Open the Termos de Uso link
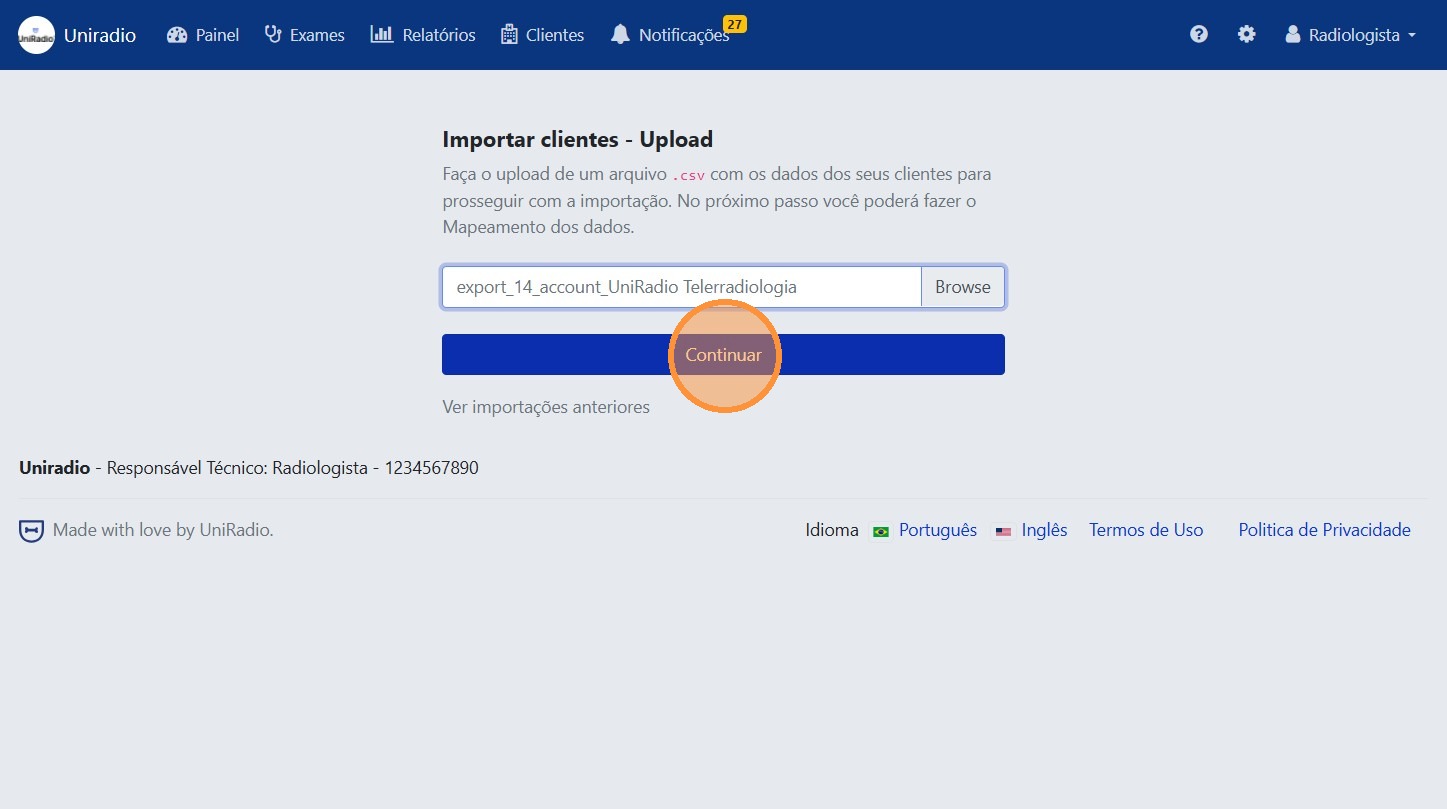Screen dimensions: 1447x809 coord(1146,530)
